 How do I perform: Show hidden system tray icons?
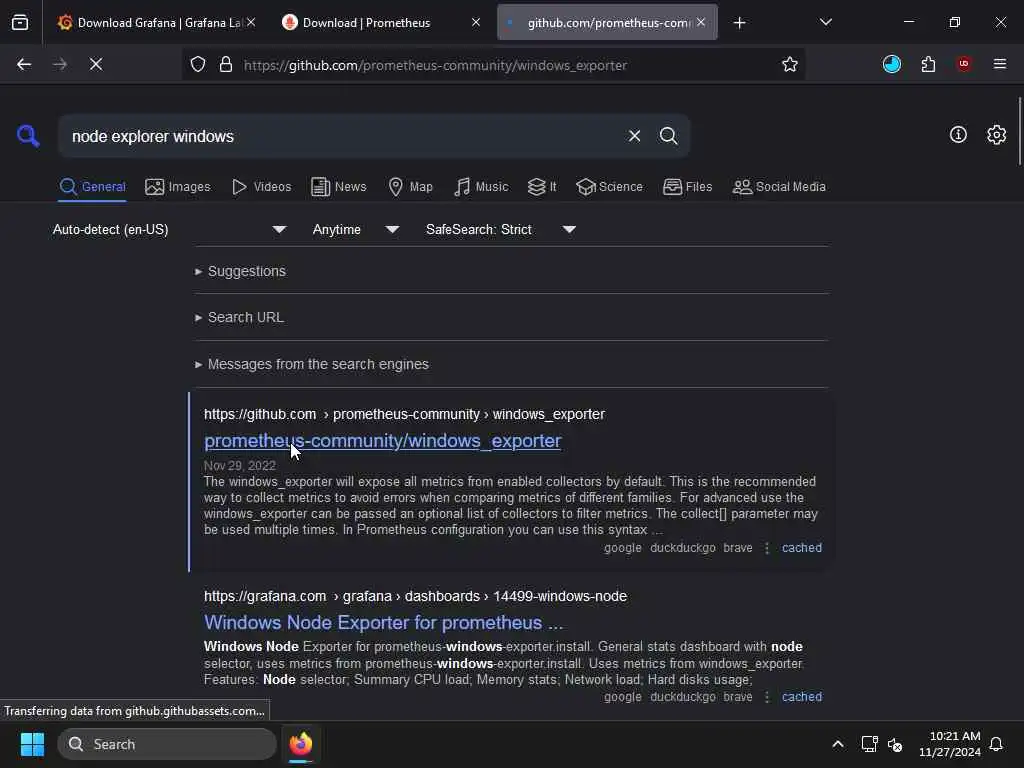pos(838,744)
